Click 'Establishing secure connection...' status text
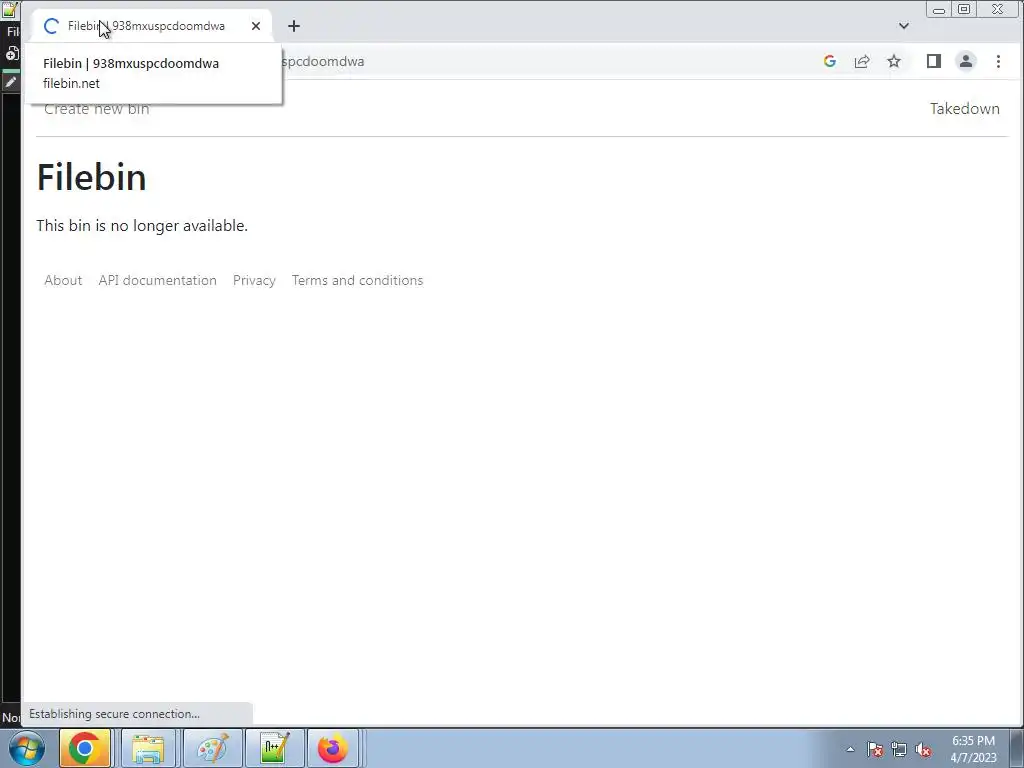 click(x=114, y=714)
